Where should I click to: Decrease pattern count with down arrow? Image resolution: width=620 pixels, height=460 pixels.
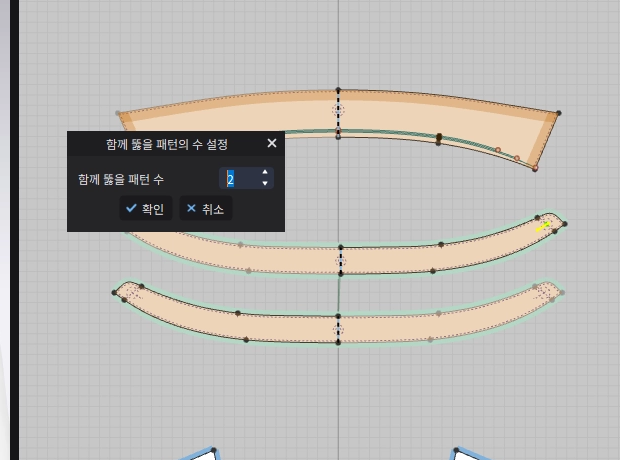[x=265, y=184]
